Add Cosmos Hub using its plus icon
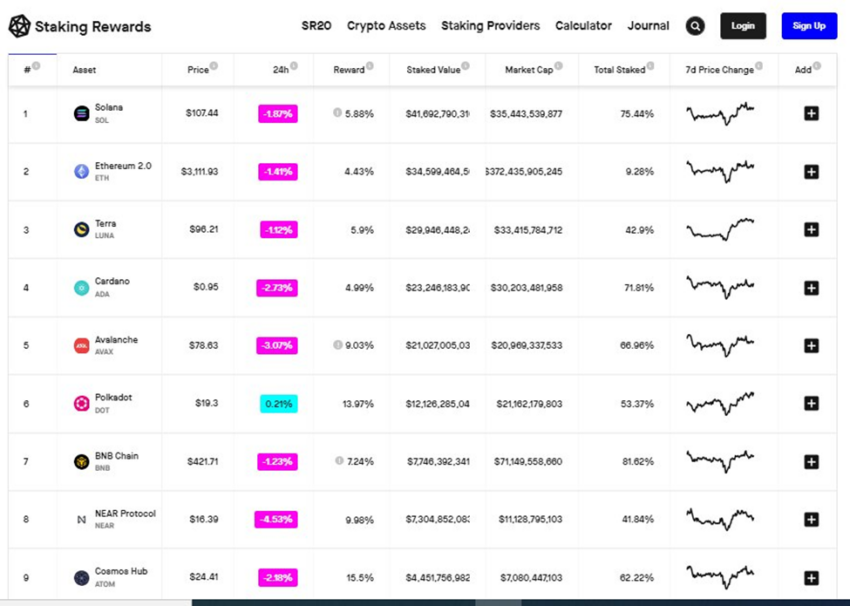The image size is (850, 606). (811, 578)
